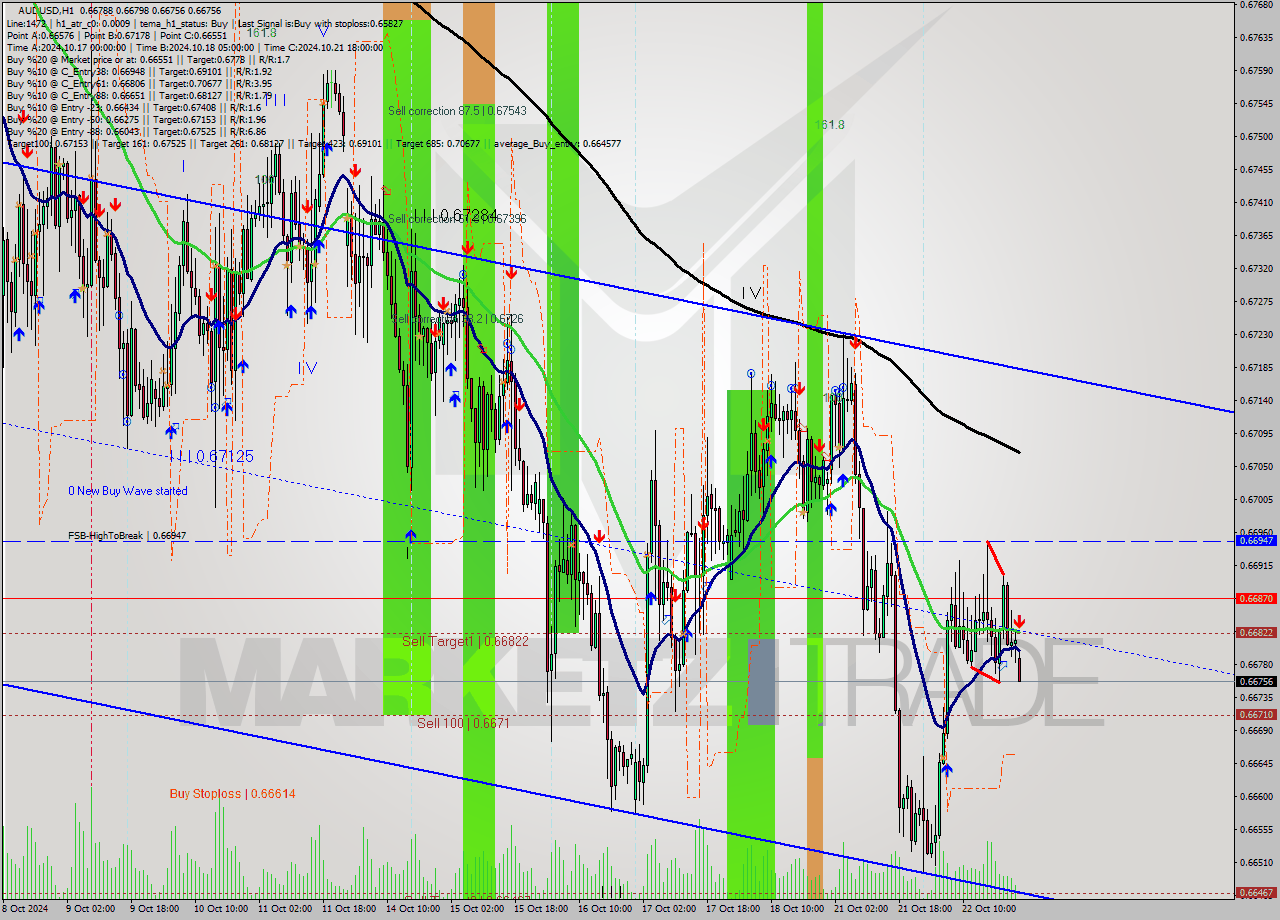Click the 0.67680 price axis value
Image resolution: width=1280 pixels, height=920 pixels.
point(1256,5)
